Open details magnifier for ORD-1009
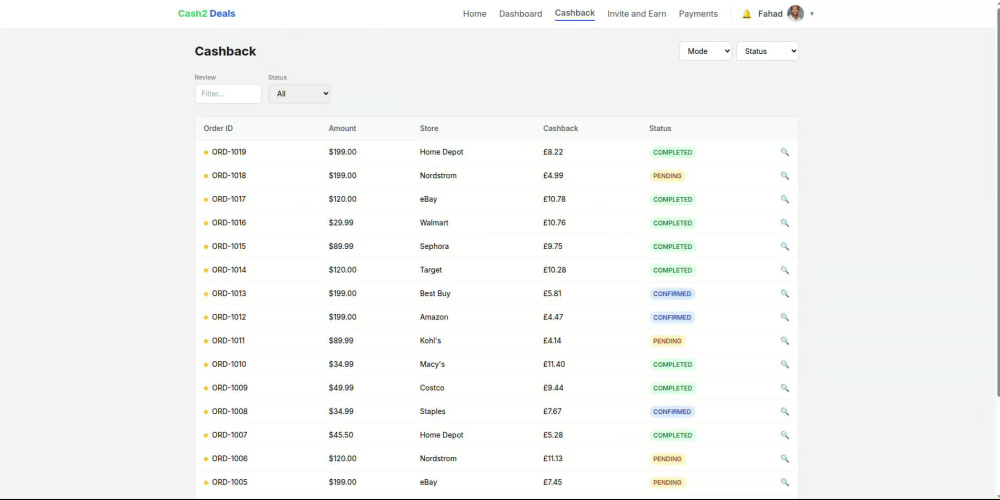 (x=784, y=388)
